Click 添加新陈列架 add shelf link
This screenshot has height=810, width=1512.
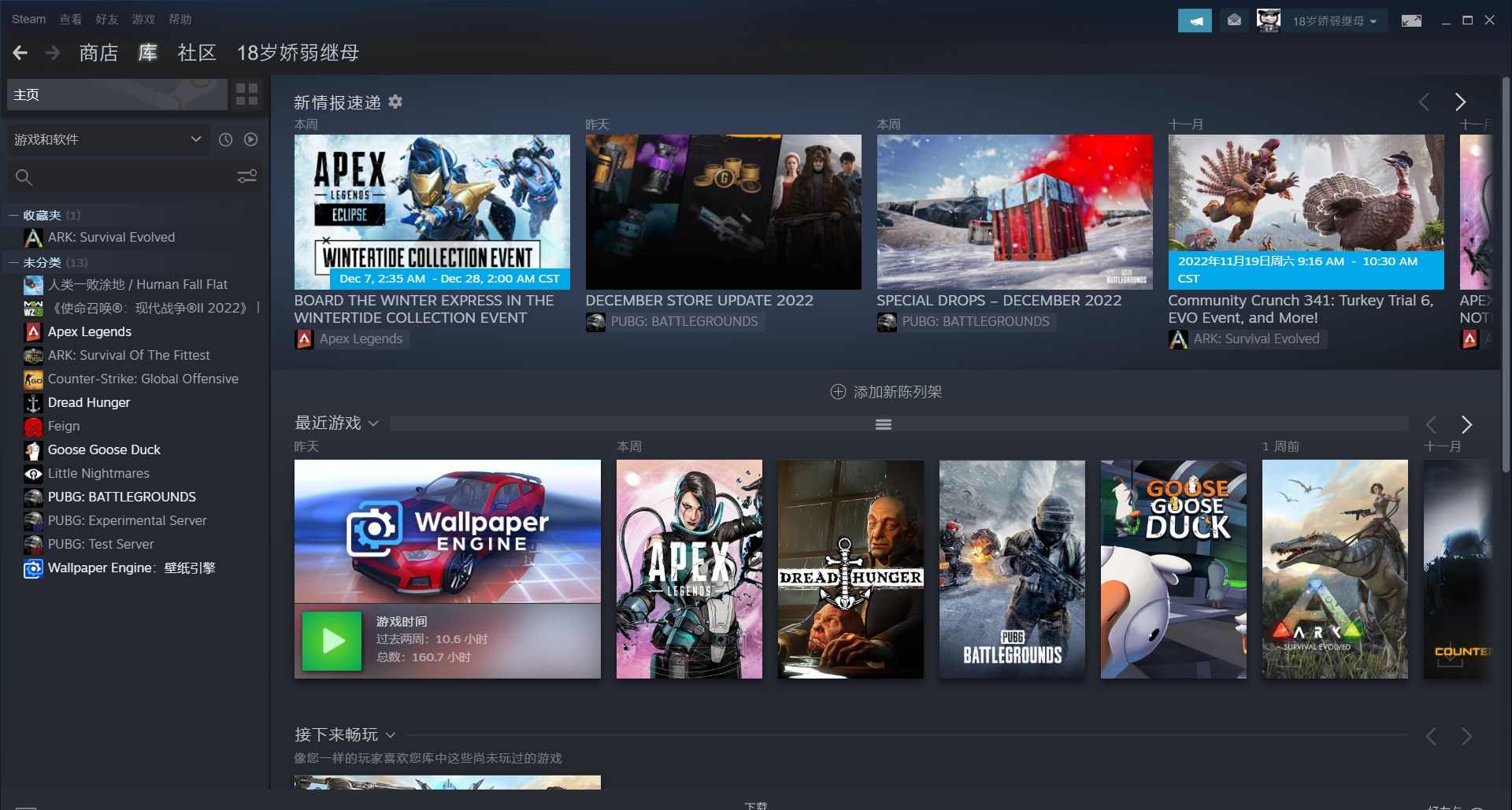tap(898, 392)
